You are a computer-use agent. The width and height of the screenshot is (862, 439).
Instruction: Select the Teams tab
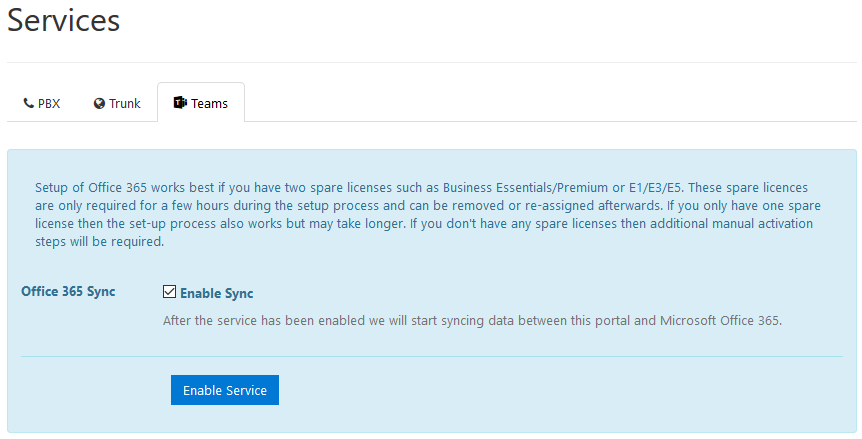201,103
